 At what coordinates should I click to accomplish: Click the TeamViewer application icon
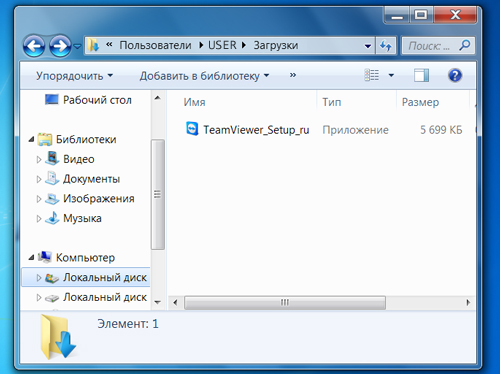(x=192, y=129)
